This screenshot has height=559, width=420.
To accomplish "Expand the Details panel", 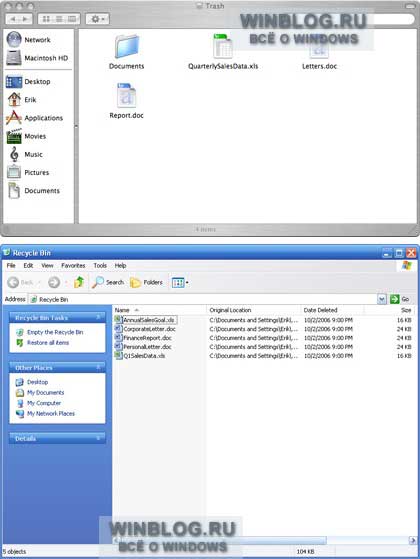I will coord(98,438).
